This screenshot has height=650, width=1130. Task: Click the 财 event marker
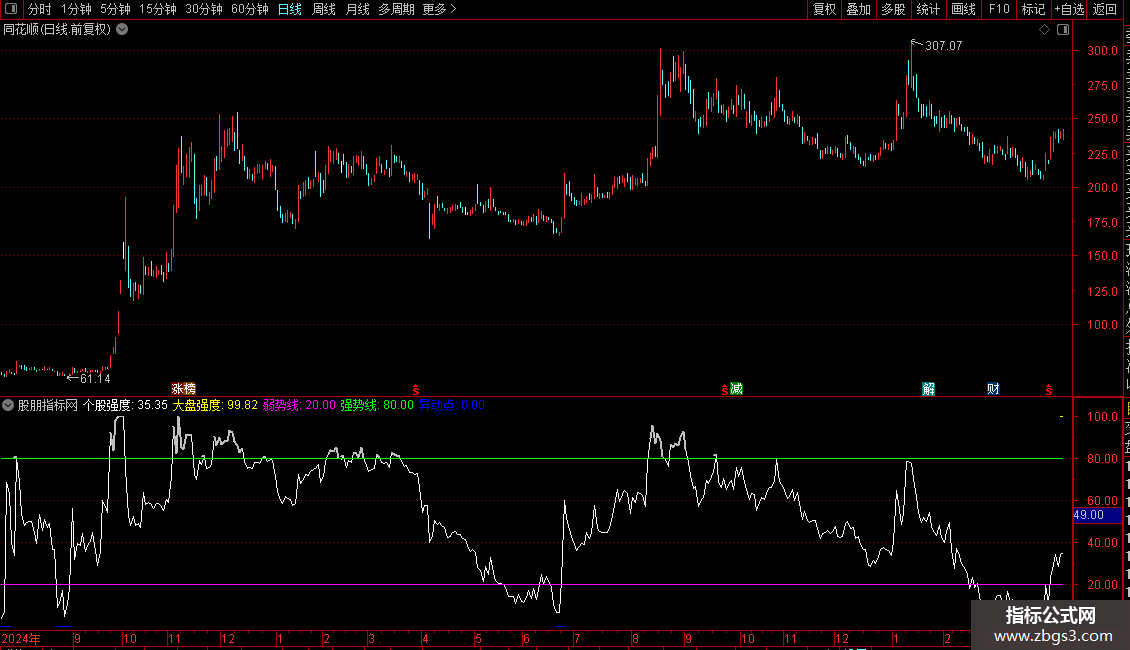click(x=993, y=389)
